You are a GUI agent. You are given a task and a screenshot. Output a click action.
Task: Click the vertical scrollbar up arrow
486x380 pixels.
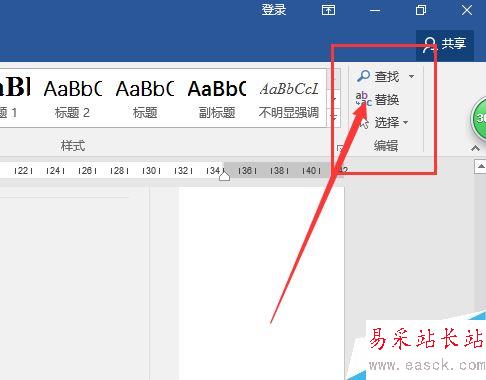480,166
